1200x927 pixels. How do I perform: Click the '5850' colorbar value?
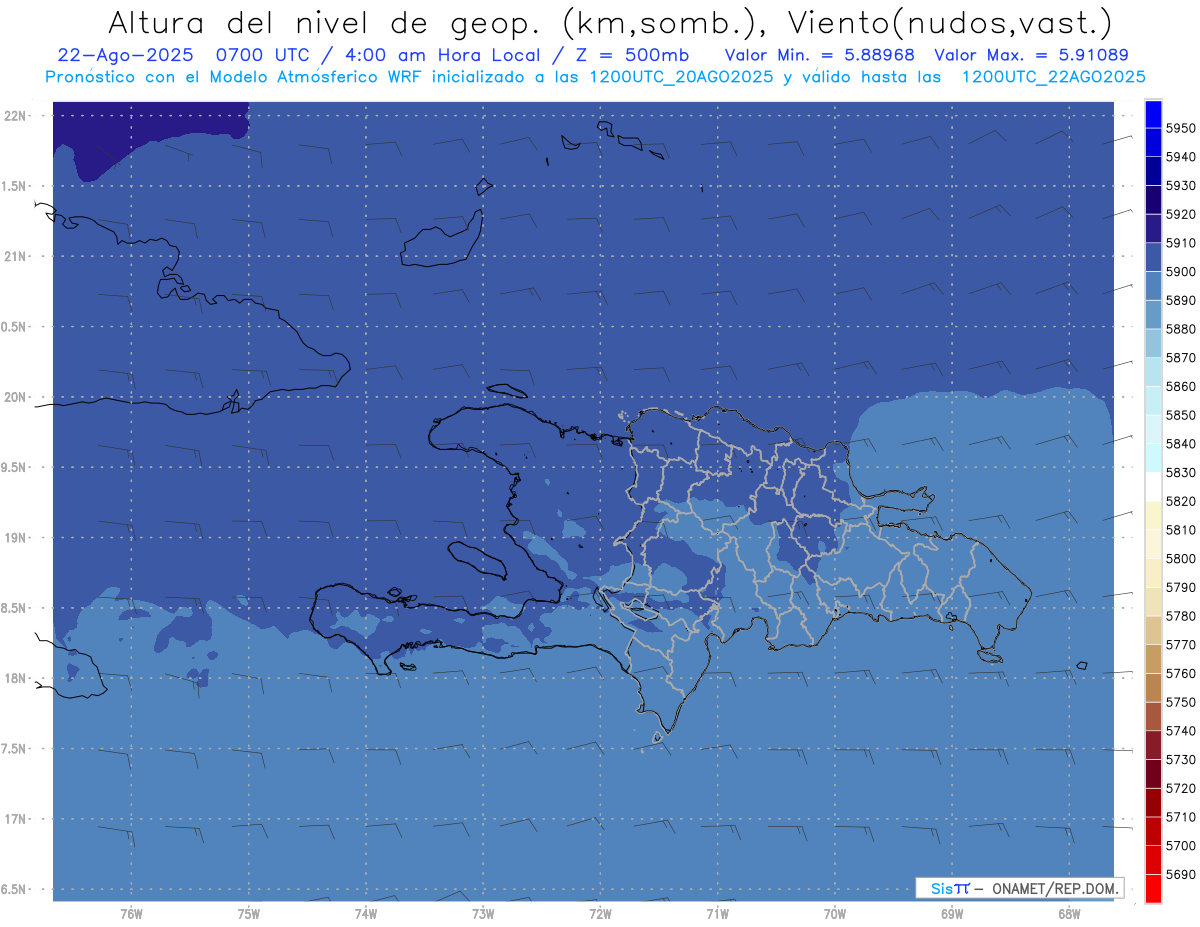[x=1180, y=415]
